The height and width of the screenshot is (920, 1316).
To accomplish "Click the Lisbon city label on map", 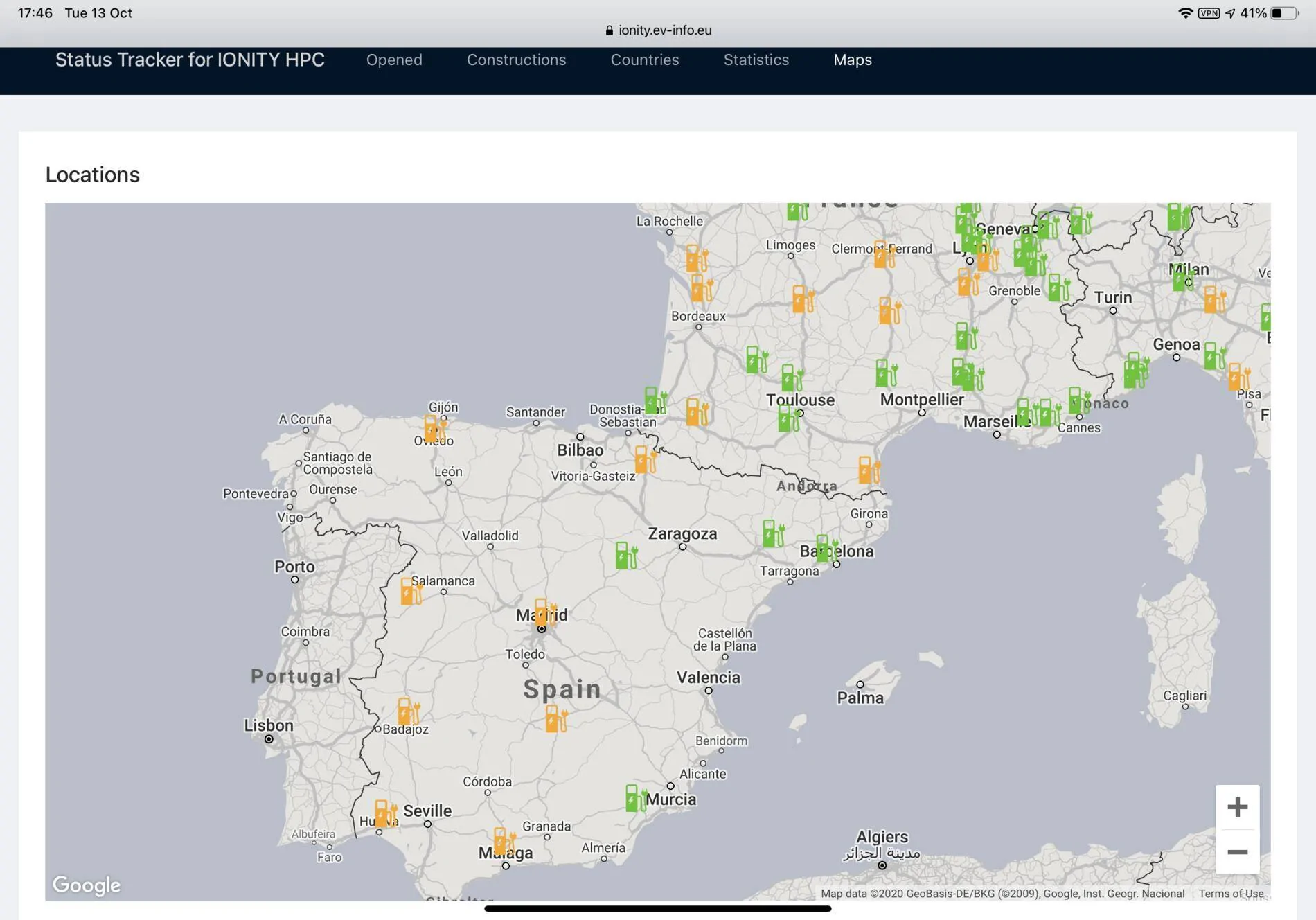I will pos(268,725).
